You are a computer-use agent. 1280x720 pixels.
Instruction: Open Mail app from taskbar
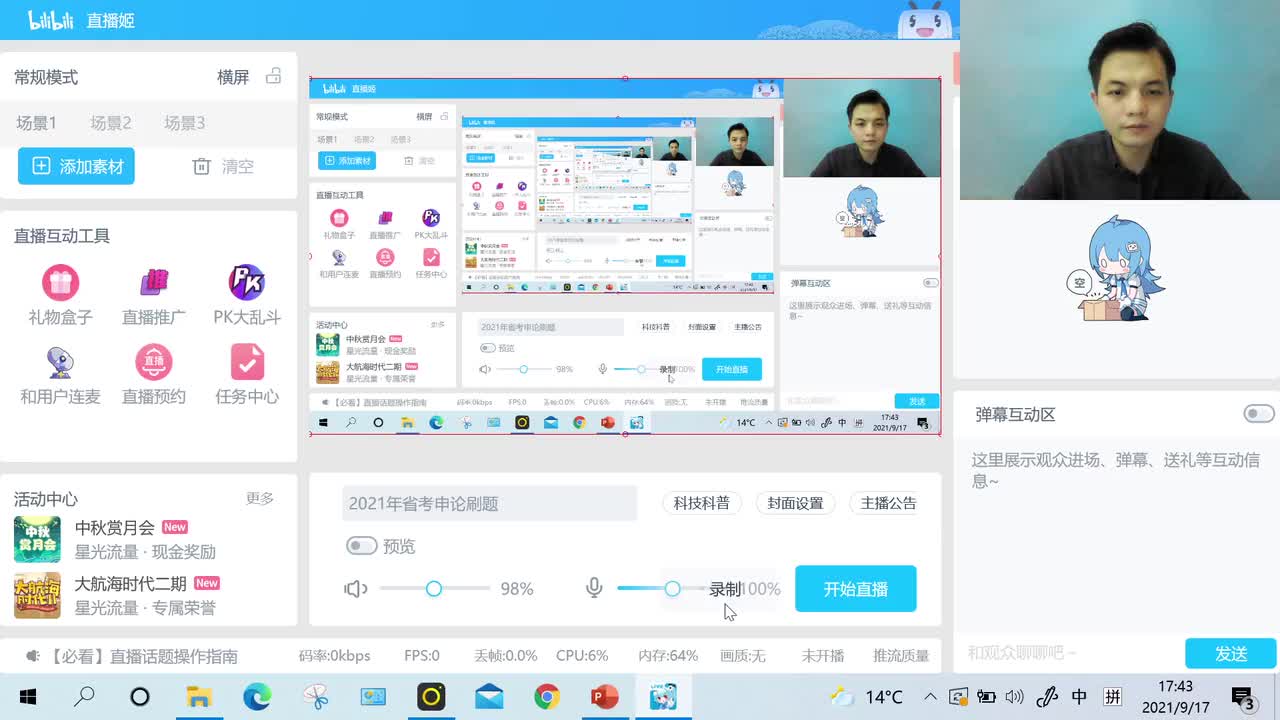489,697
